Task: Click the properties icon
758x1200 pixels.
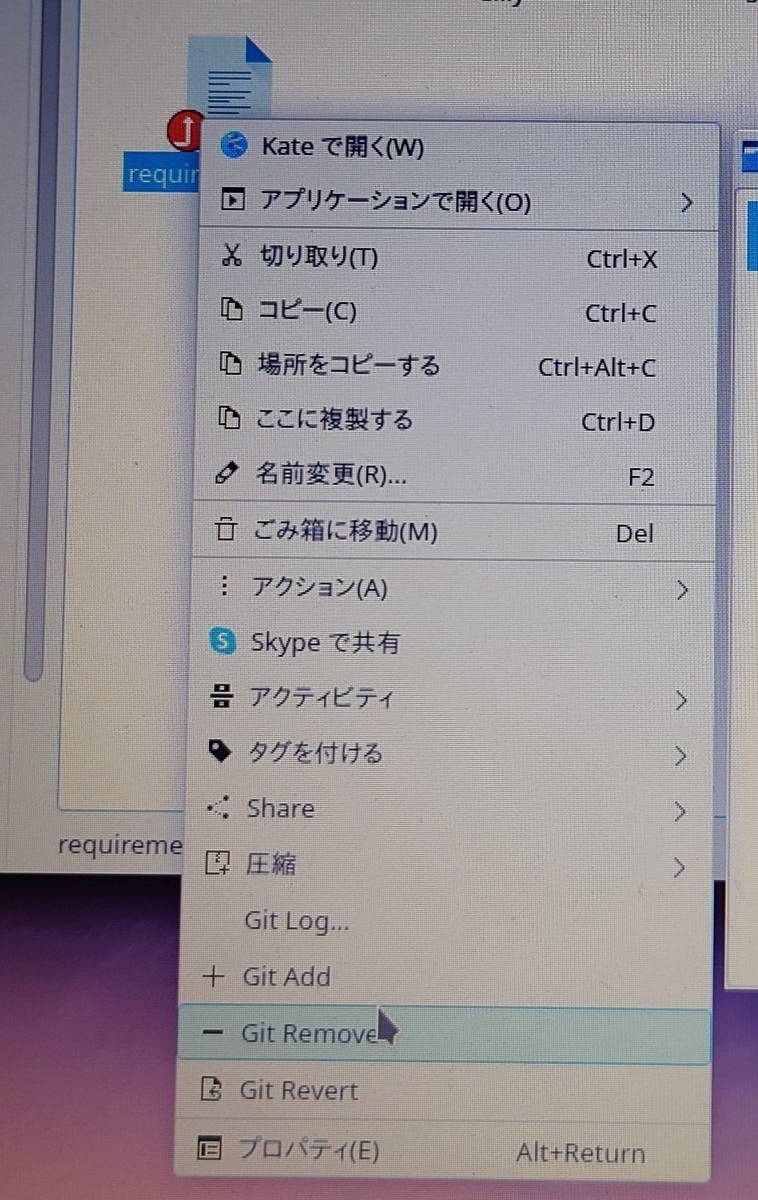Action: [x=209, y=1150]
